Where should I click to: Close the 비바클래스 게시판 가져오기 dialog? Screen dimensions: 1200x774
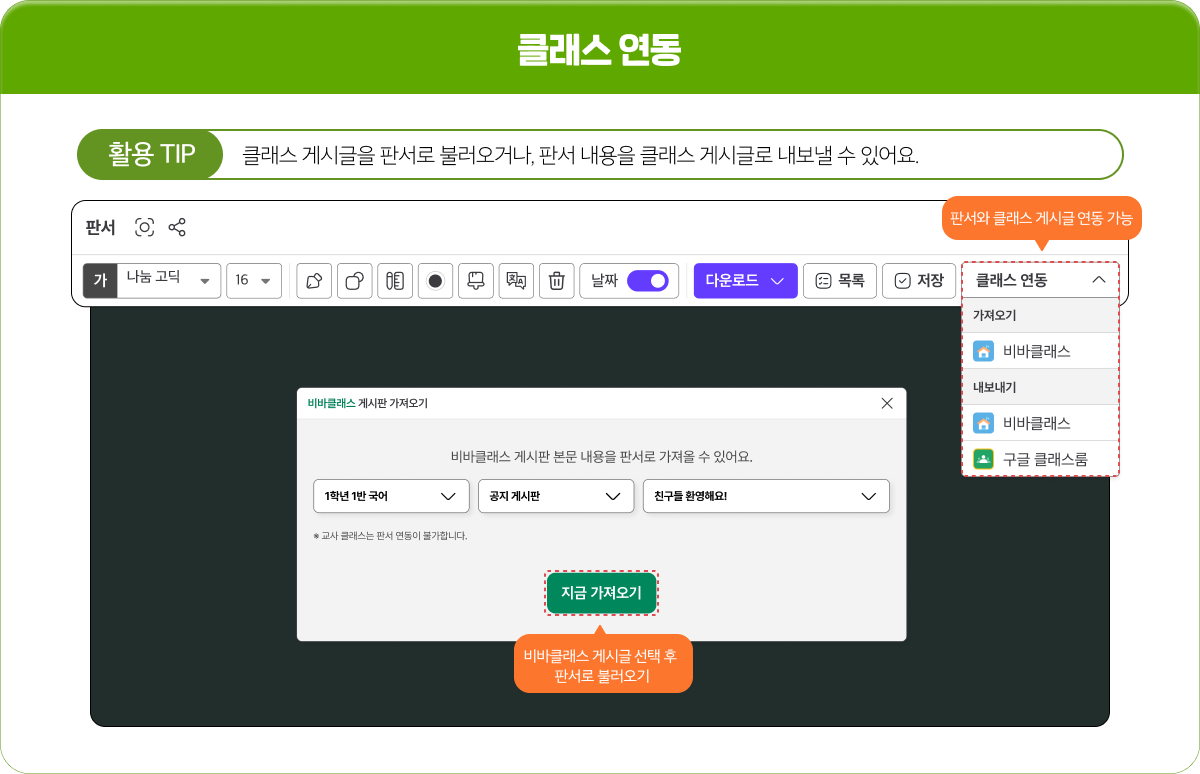pyautogui.click(x=887, y=403)
